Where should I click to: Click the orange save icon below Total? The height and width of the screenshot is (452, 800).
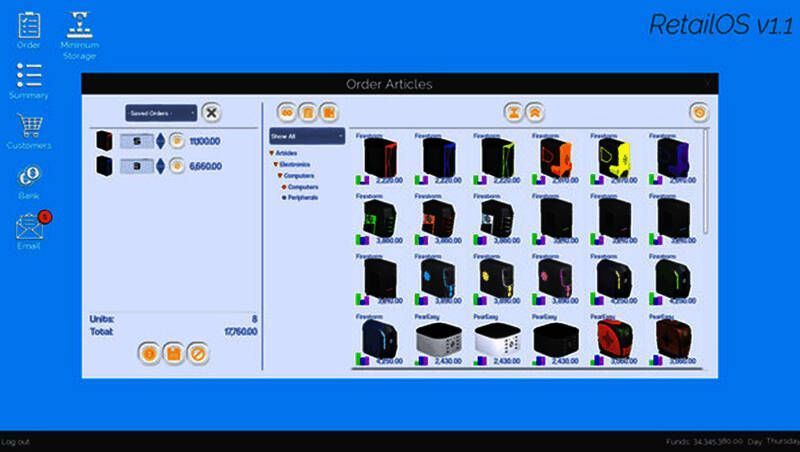pyautogui.click(x=173, y=353)
